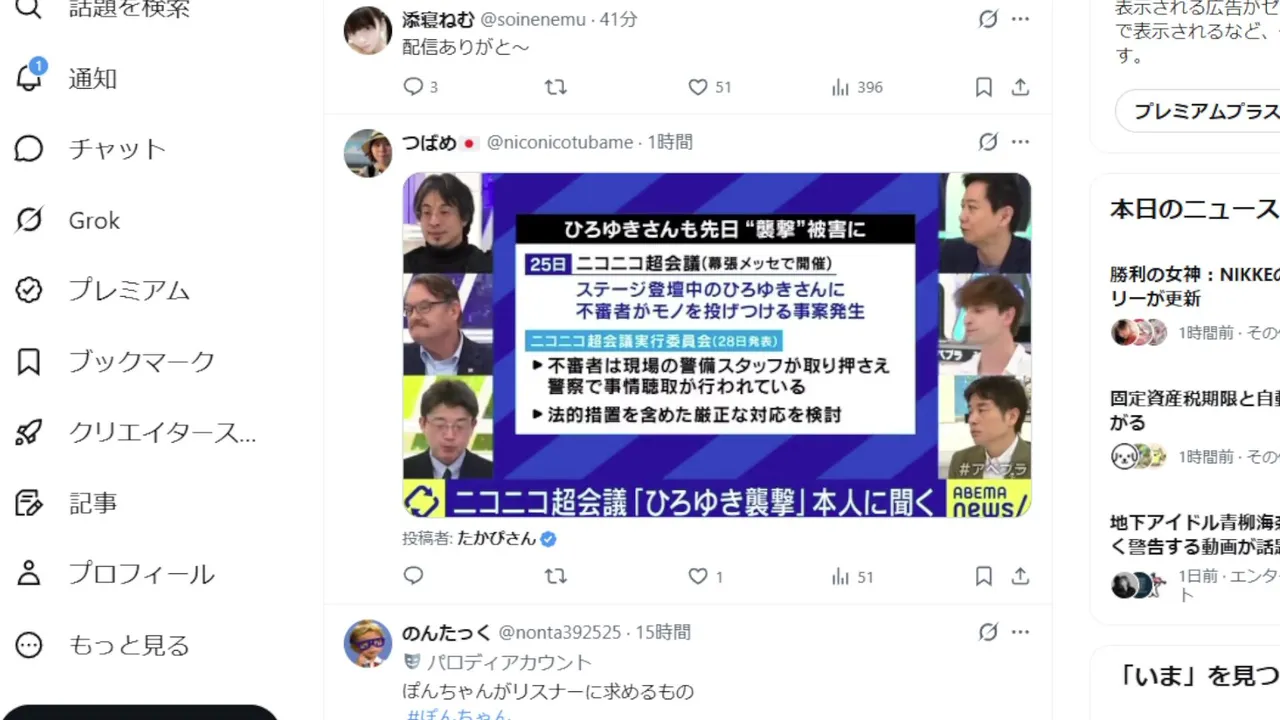Open Grok from the left sidebar
The image size is (1280, 720).
coord(68,220)
